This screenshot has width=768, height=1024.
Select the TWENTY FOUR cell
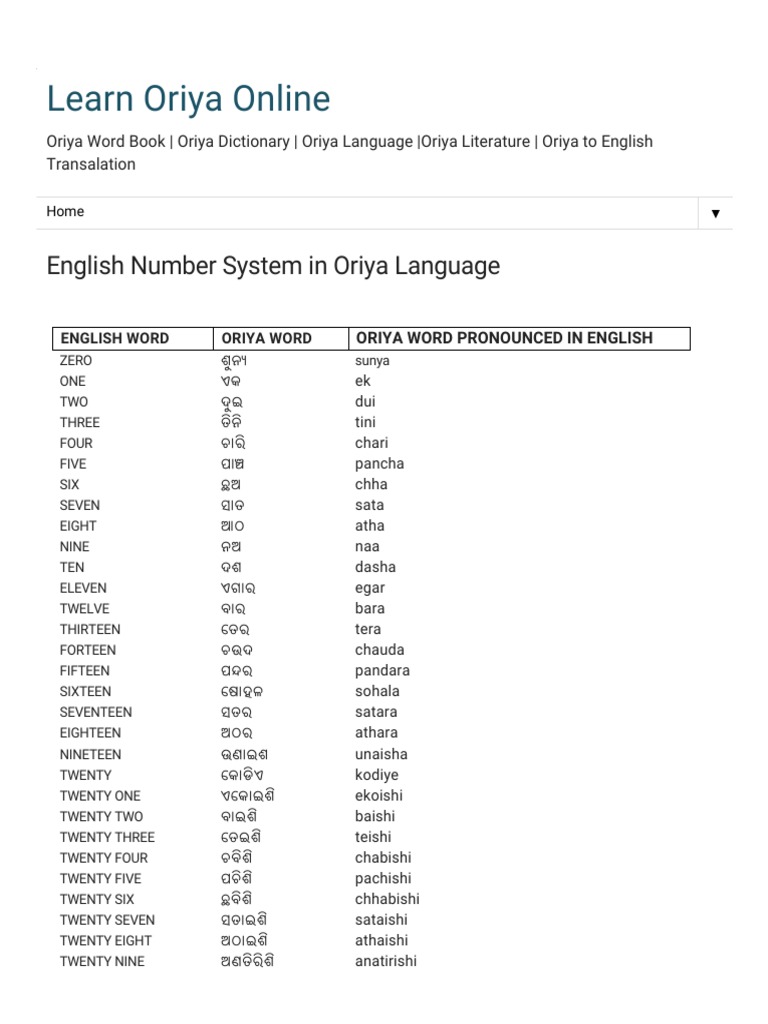click(x=104, y=858)
